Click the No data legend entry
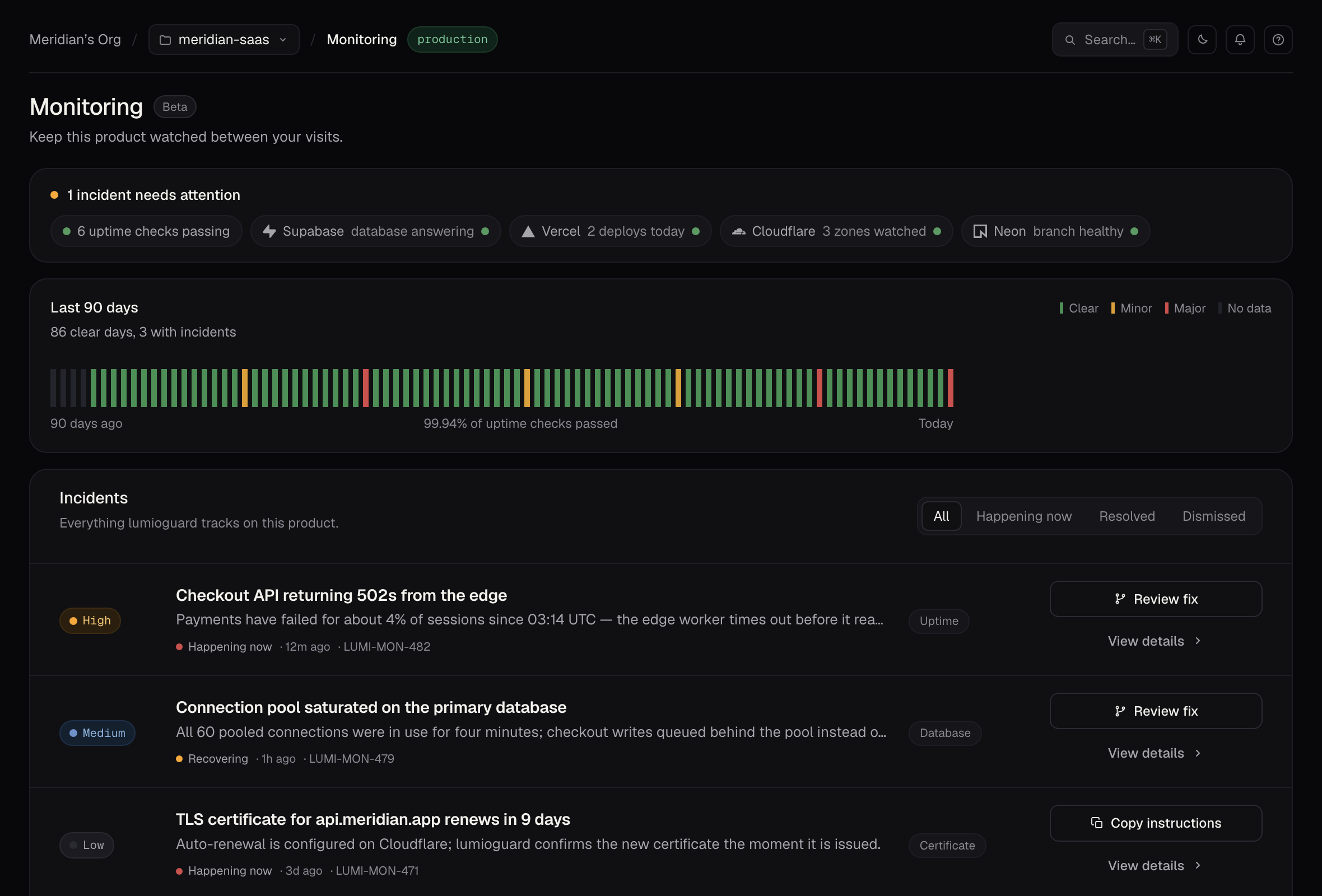This screenshot has width=1322, height=896. tap(1245, 308)
